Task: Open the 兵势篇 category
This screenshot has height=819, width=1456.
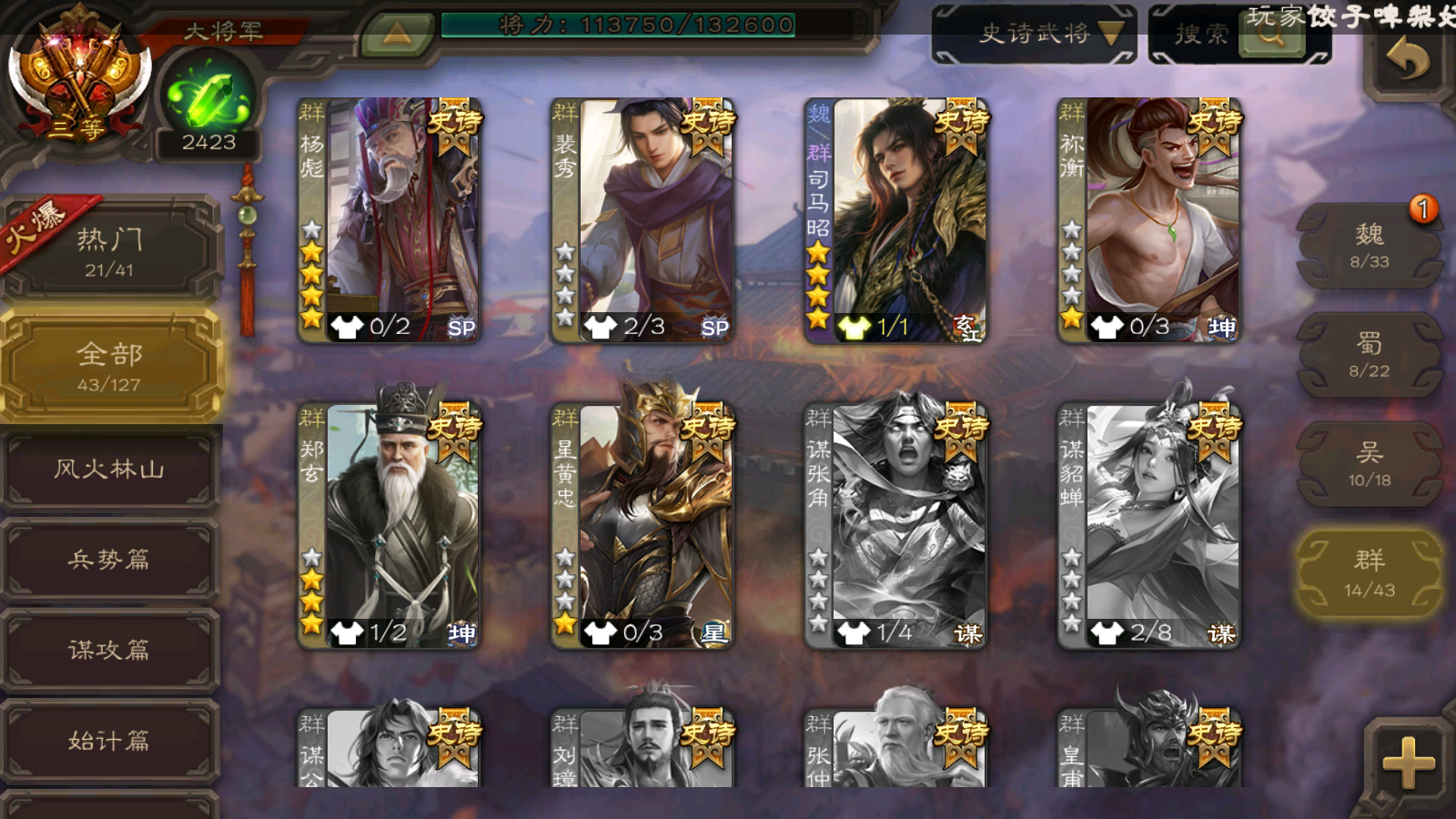Action: [110, 560]
